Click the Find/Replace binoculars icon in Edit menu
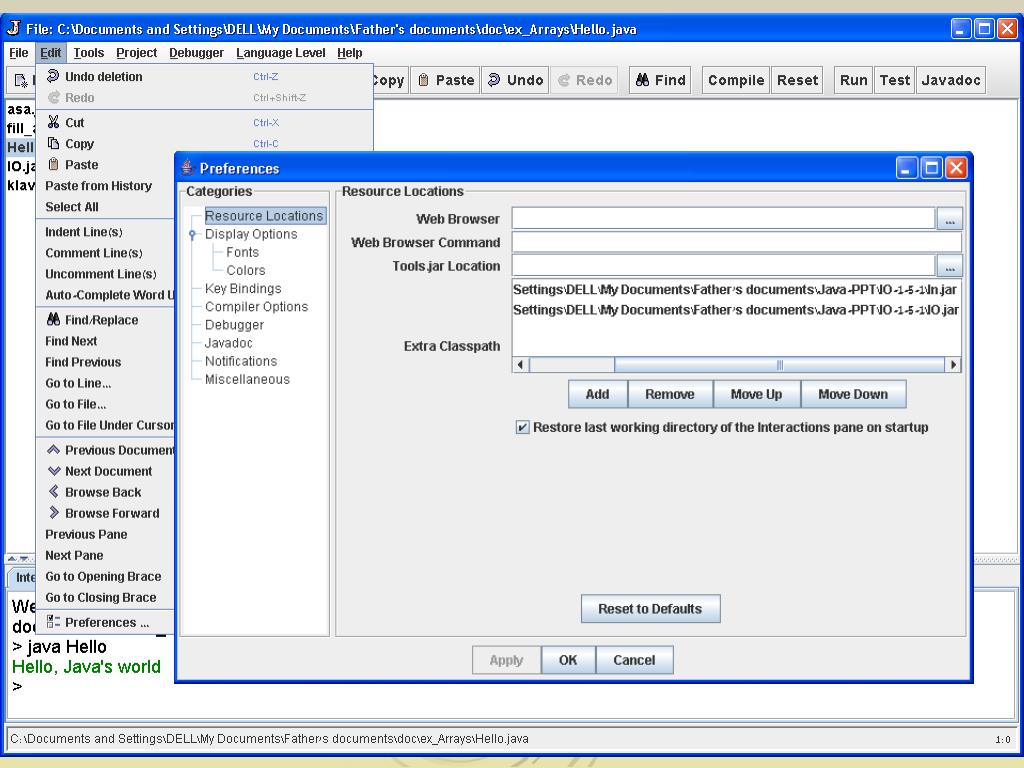This screenshot has height=768, width=1024. (x=54, y=319)
